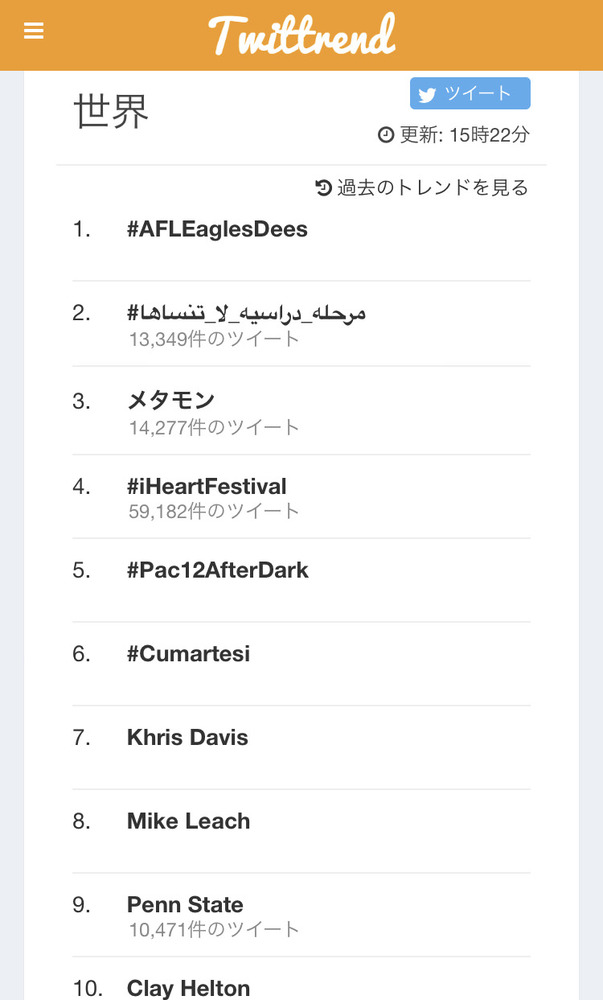Select the メタモン trend
603x1000 pixels.
171,400
